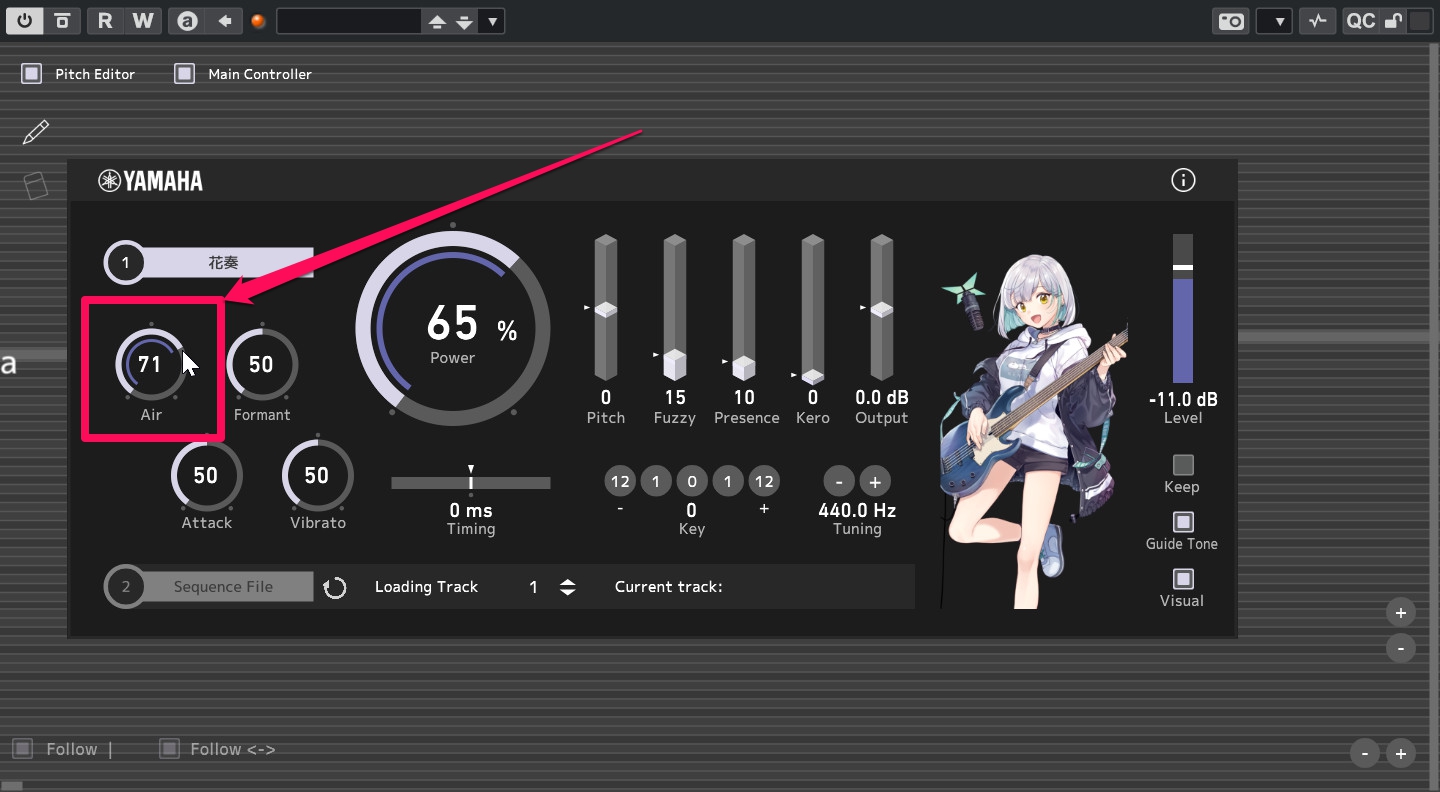
Task: Click the right 12 key button
Action: click(x=764, y=482)
